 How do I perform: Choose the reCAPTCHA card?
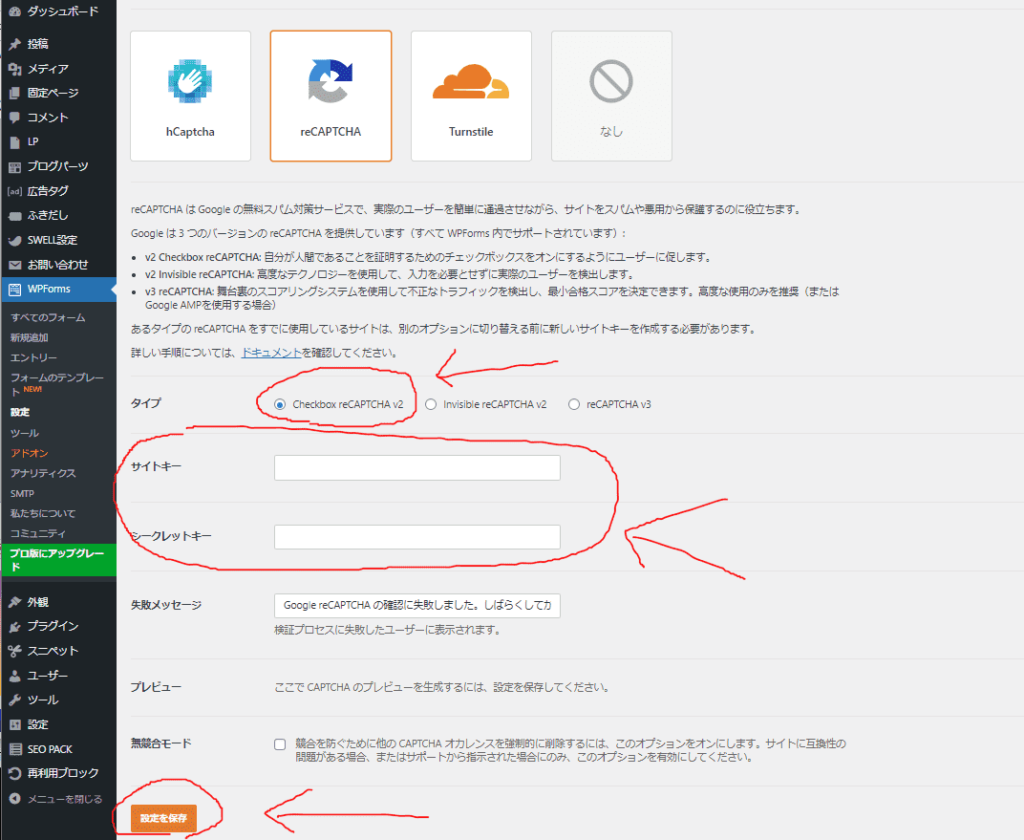[x=330, y=96]
